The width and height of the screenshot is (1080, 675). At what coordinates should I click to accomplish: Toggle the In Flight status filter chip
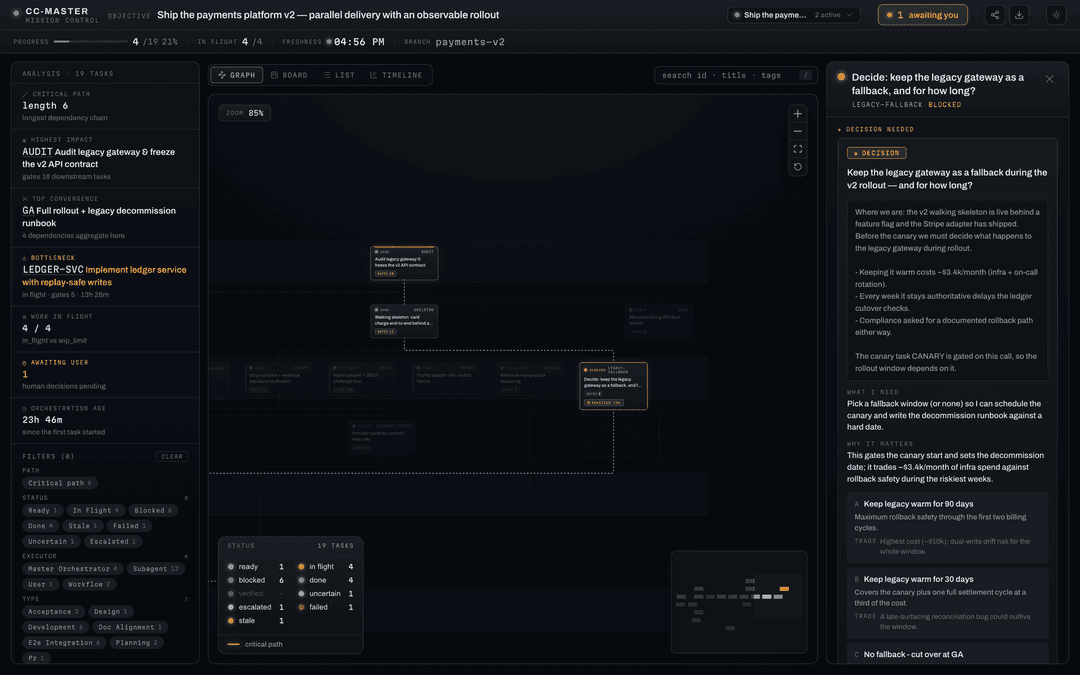95,510
